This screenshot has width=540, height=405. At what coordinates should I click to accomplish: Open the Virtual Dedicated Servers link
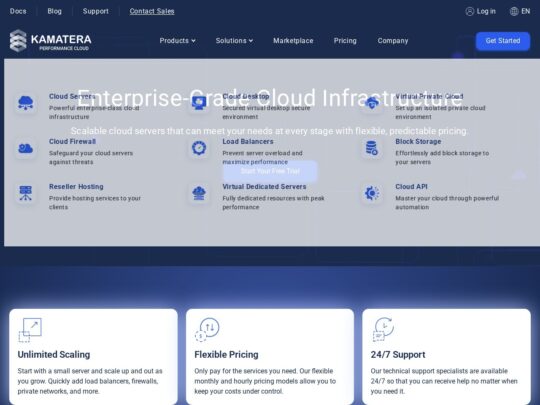coord(264,187)
